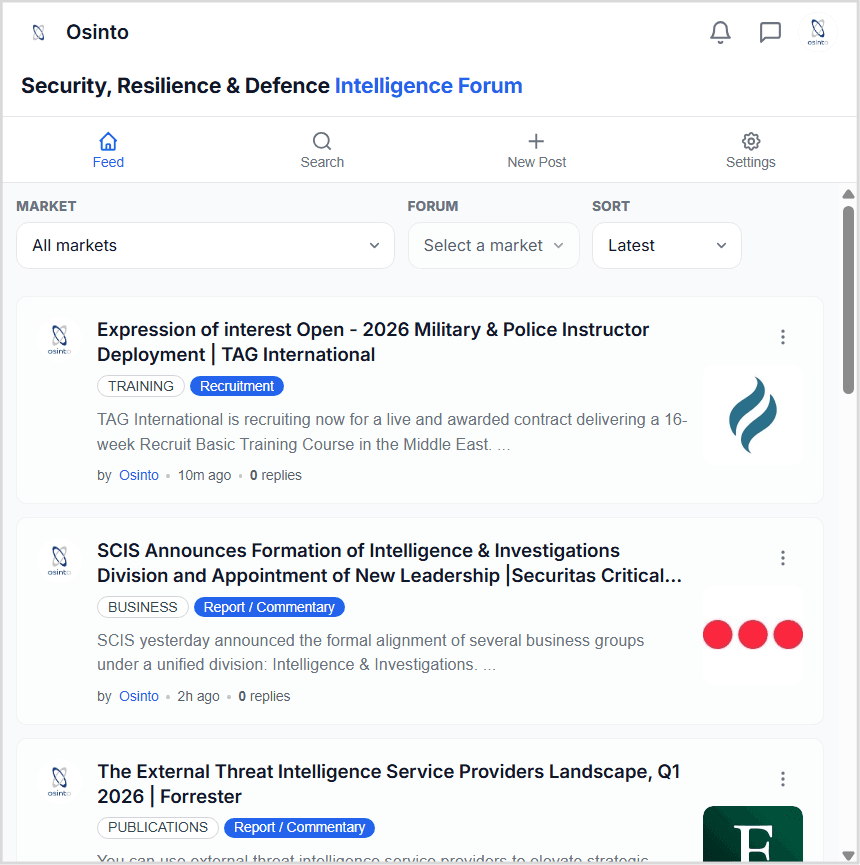Open three-dot menu on TAG International post
This screenshot has height=865, width=860.
[783, 337]
